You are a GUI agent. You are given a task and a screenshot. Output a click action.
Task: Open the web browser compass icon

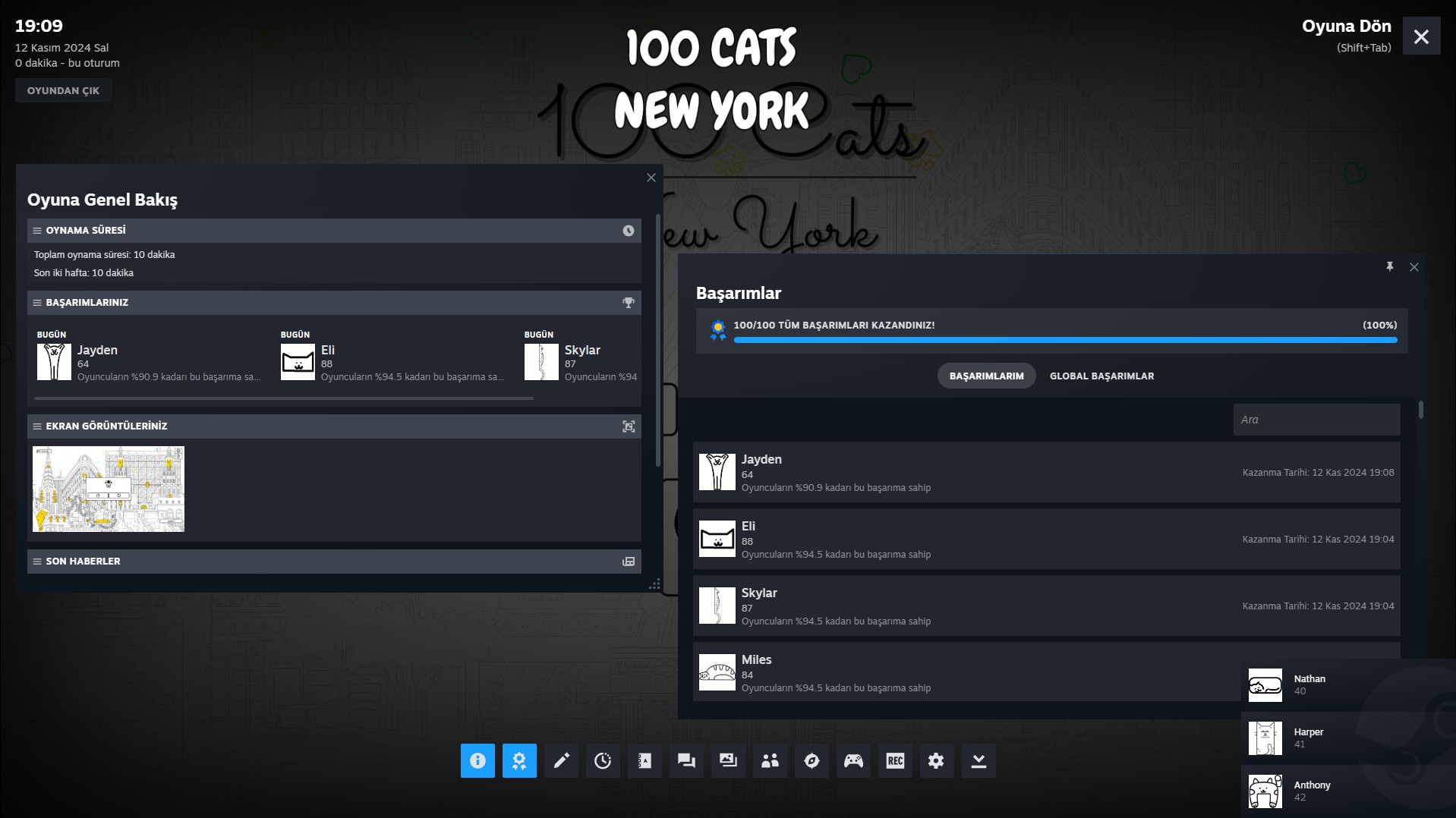click(812, 760)
